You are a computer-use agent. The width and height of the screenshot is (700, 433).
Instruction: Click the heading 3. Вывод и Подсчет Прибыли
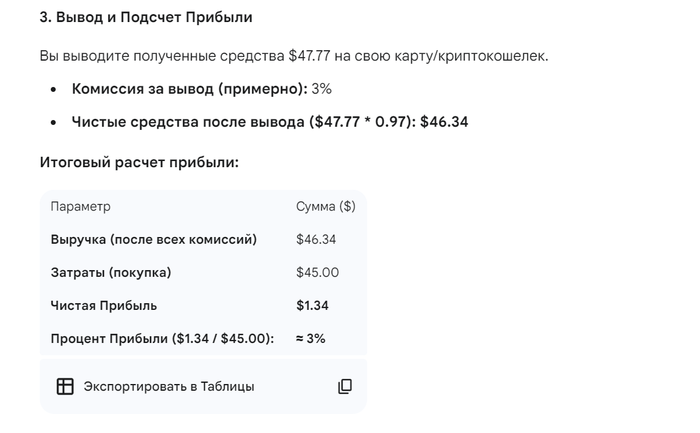click(x=146, y=18)
